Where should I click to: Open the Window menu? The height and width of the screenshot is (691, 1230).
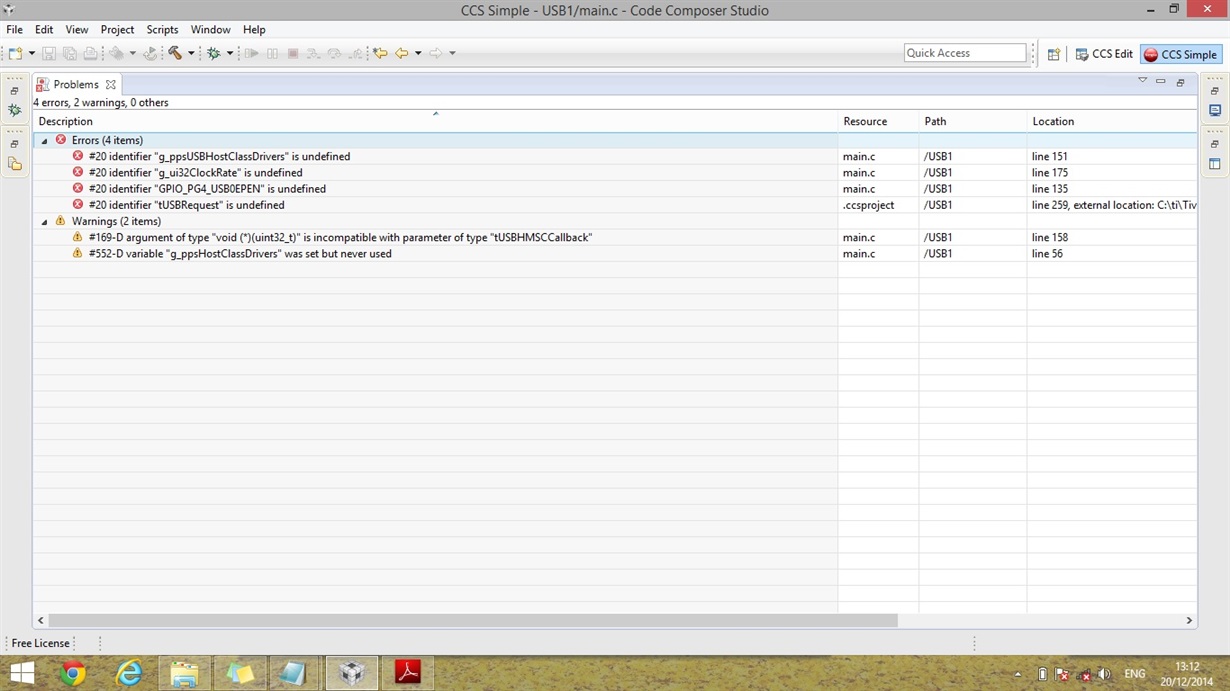coord(210,30)
